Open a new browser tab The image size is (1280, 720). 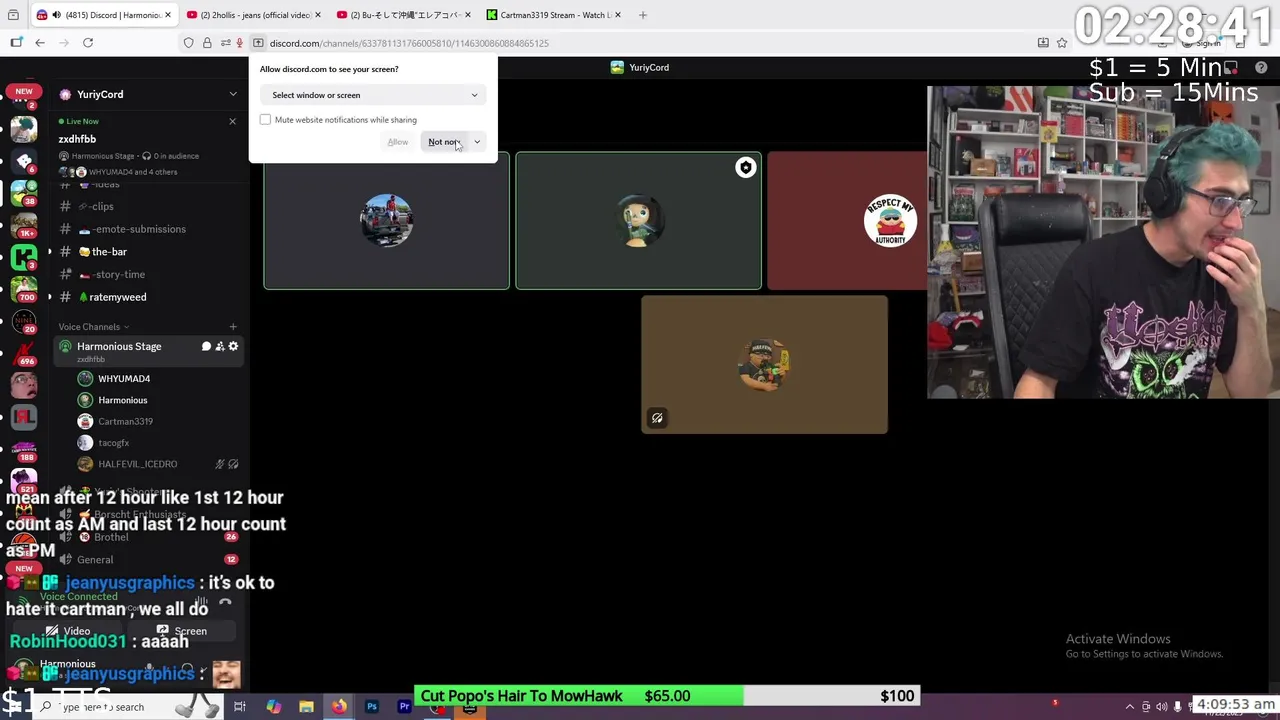tap(643, 15)
